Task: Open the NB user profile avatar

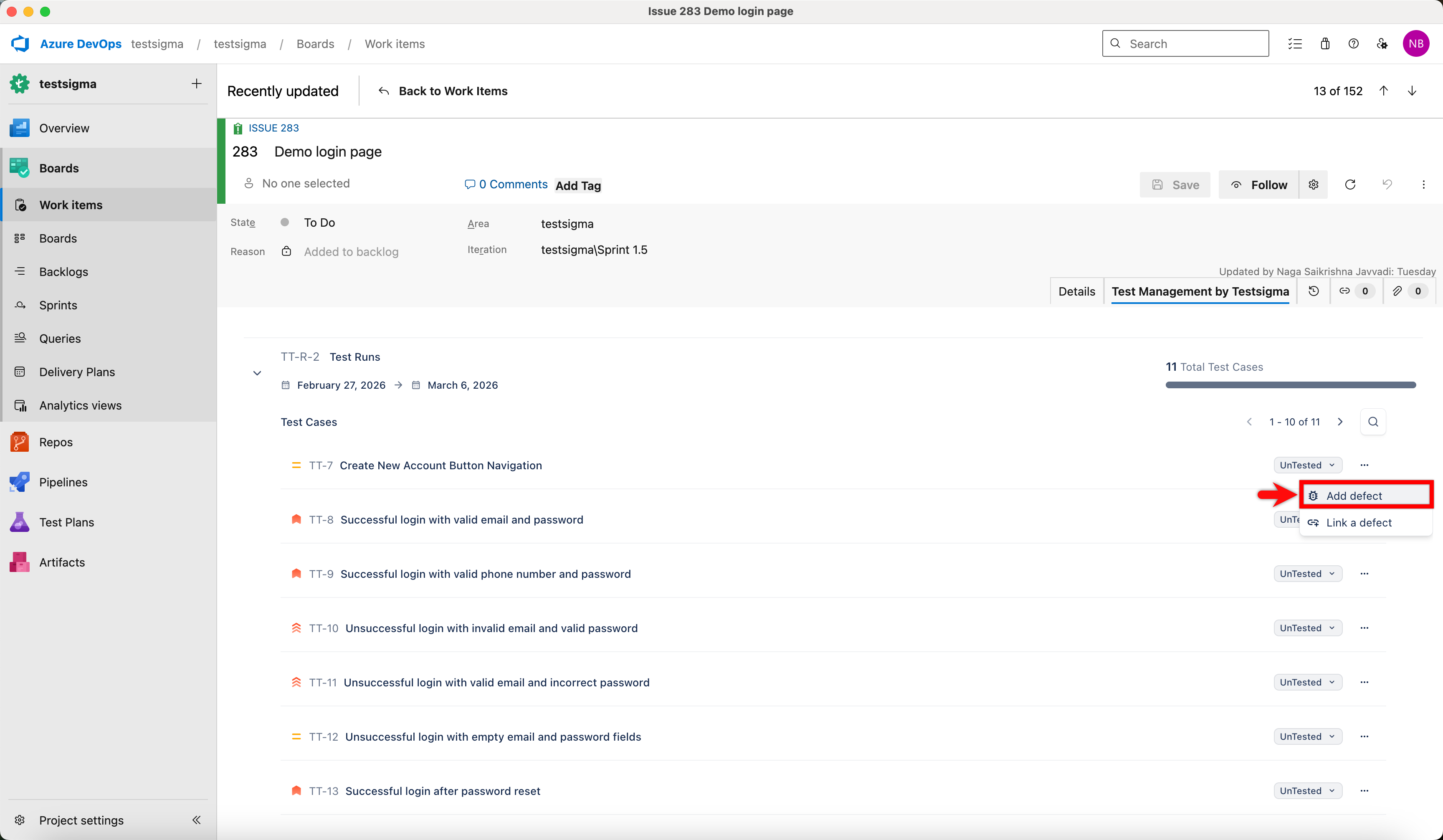Action: 1415,43
